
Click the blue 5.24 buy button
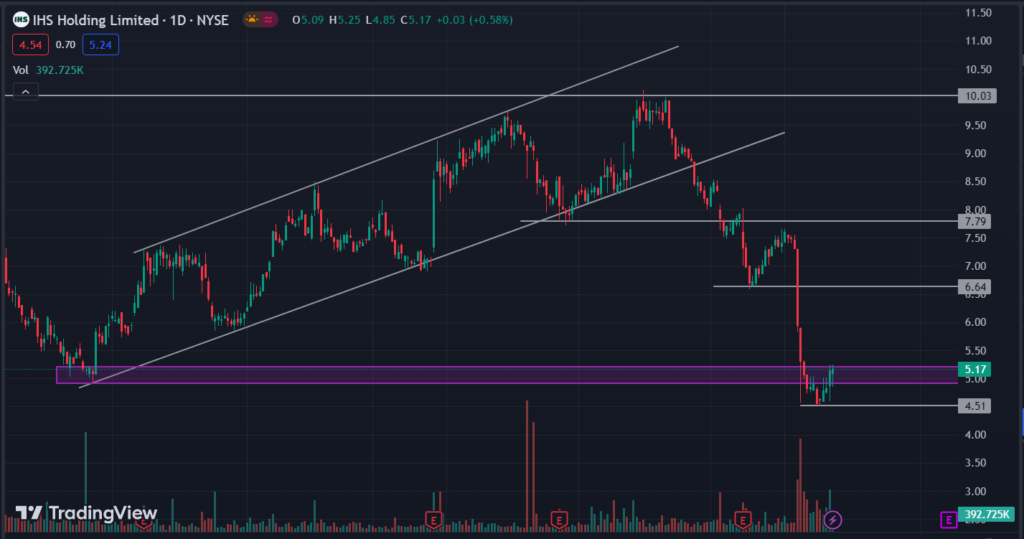pos(101,45)
